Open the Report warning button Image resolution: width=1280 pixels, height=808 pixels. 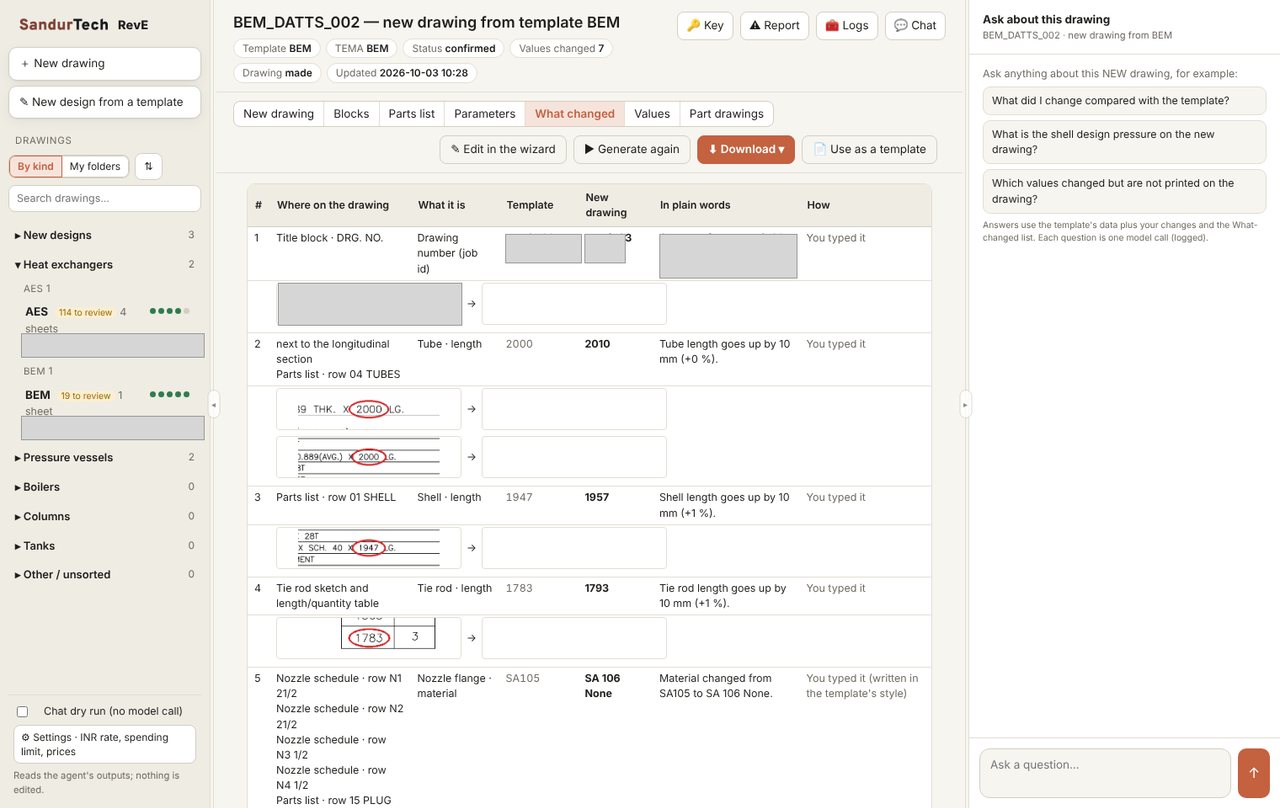[x=774, y=25]
